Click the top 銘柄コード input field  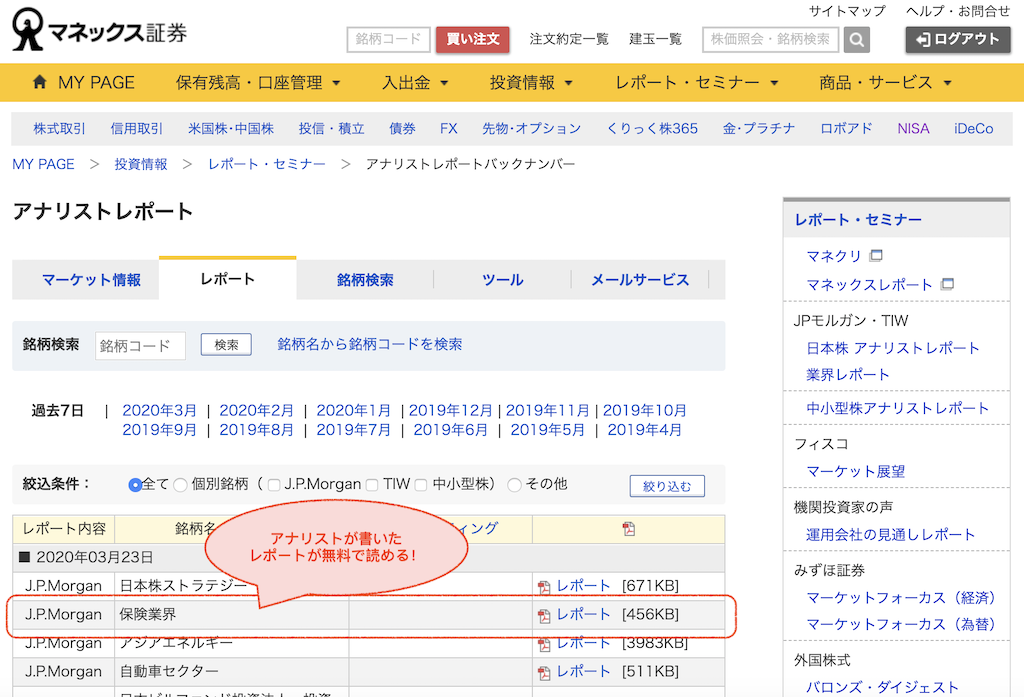pyautogui.click(x=389, y=39)
